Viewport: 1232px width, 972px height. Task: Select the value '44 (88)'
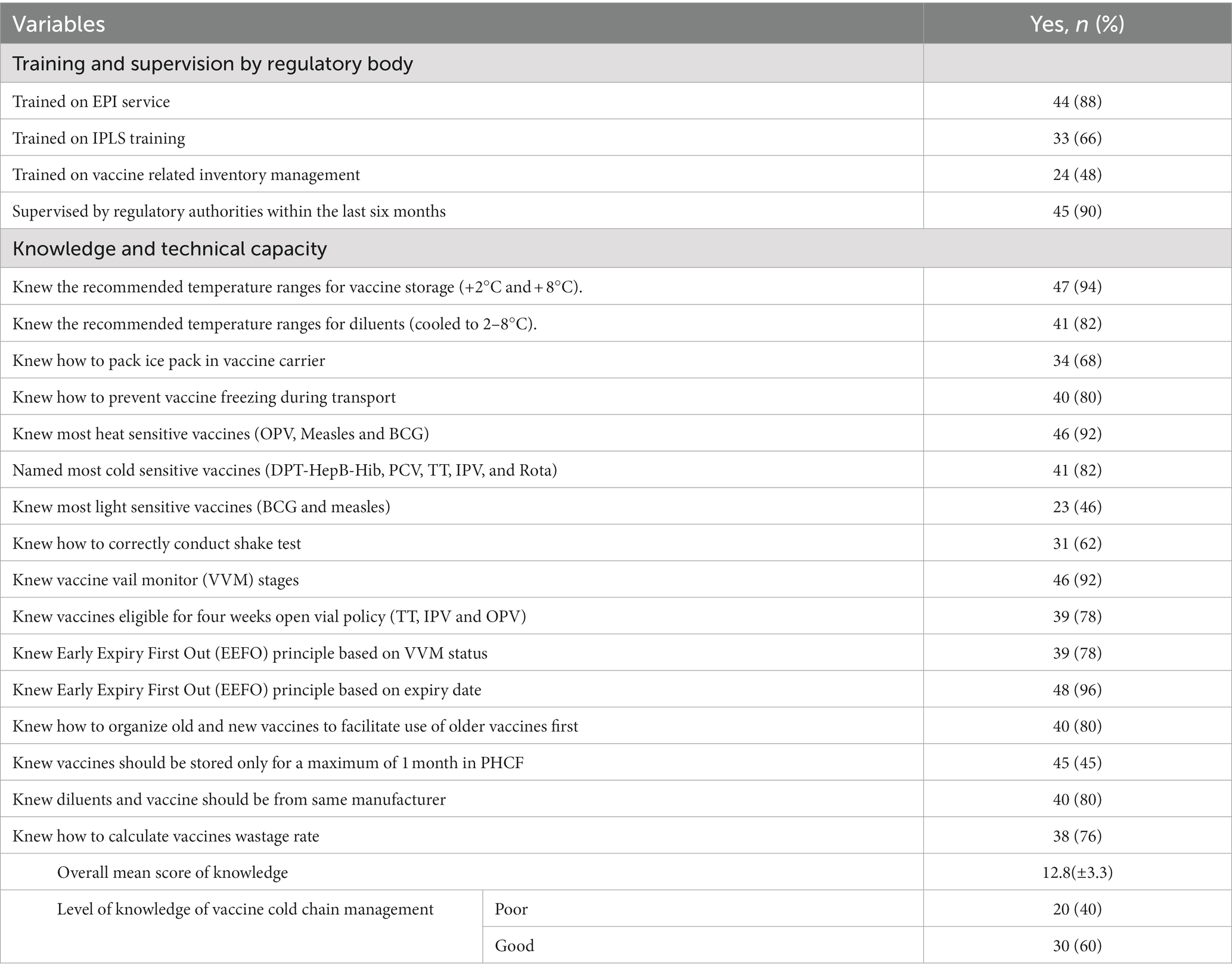[1077, 101]
